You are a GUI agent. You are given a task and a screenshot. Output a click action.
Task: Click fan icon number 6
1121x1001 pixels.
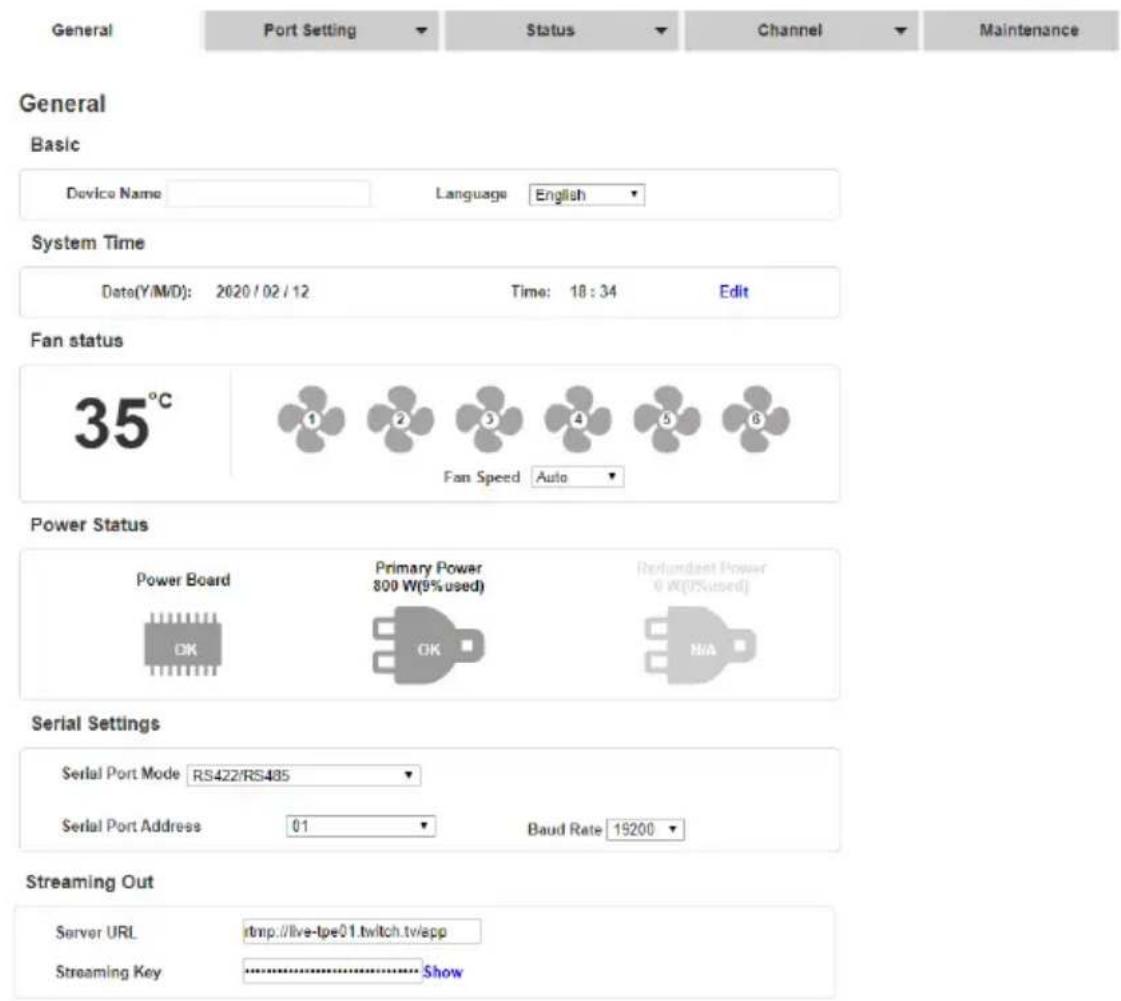(x=756, y=419)
